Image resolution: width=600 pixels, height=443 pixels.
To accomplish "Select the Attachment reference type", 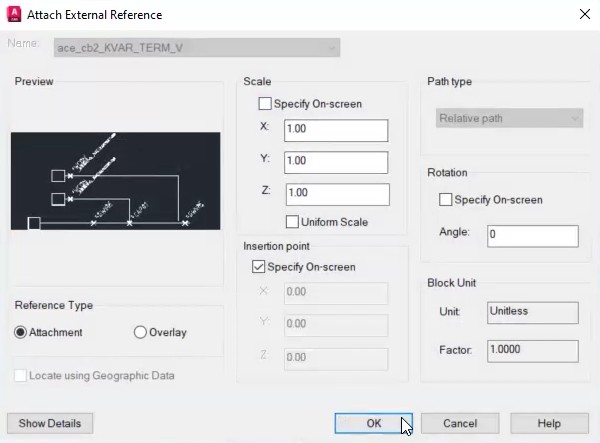I will (21, 332).
